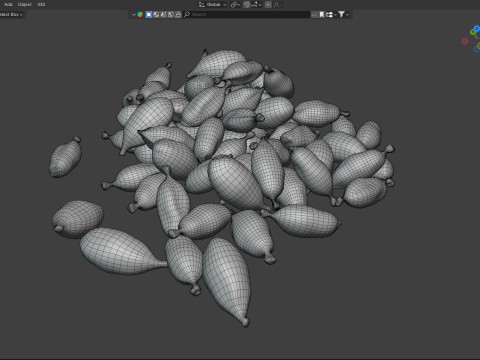This screenshot has height=360, width=480.
Task: Open the display settings icon
Action: pos(329,14)
